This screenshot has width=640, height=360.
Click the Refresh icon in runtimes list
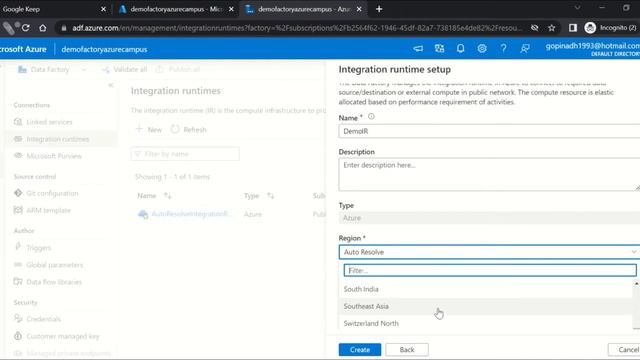(175, 129)
